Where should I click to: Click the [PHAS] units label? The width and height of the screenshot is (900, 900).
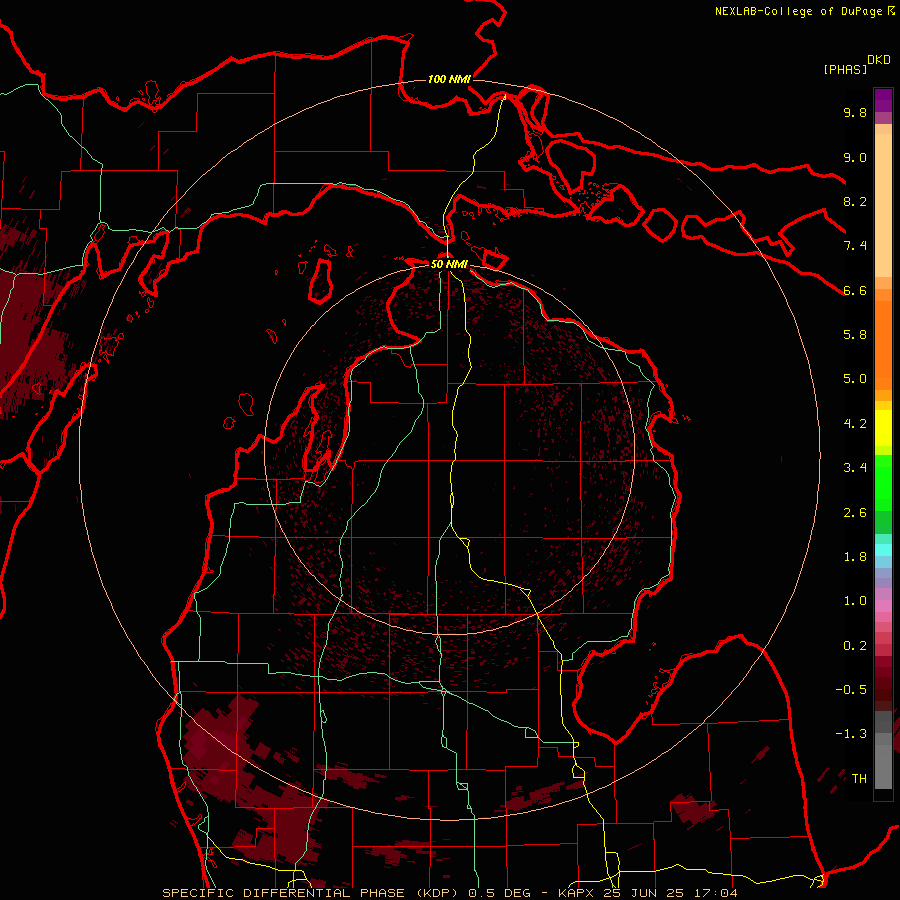[x=845, y=69]
